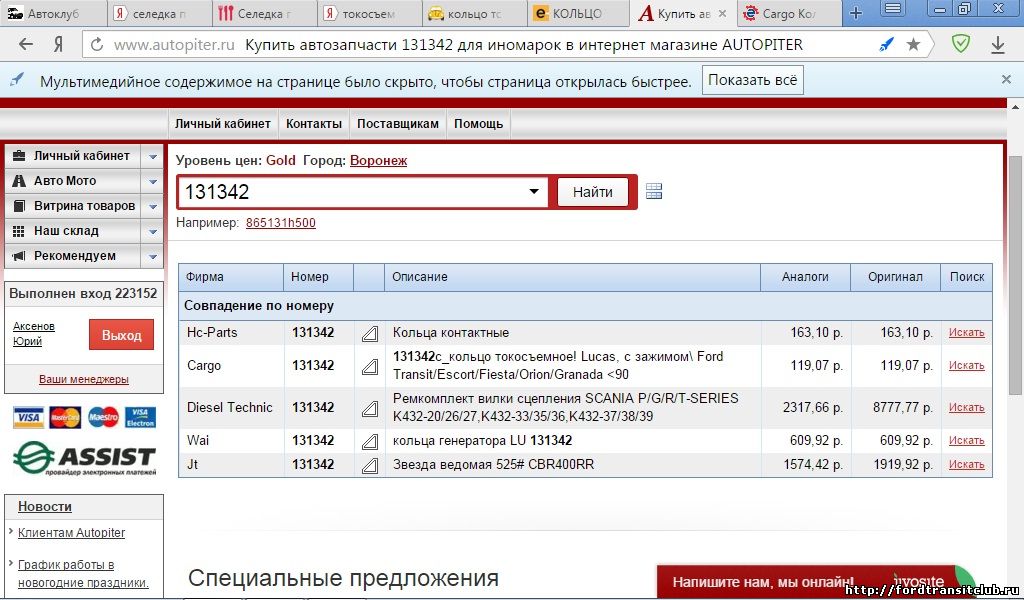Image resolution: width=1024 pixels, height=600 pixels.
Task: Open Контакты in the top menu
Action: 313,123
